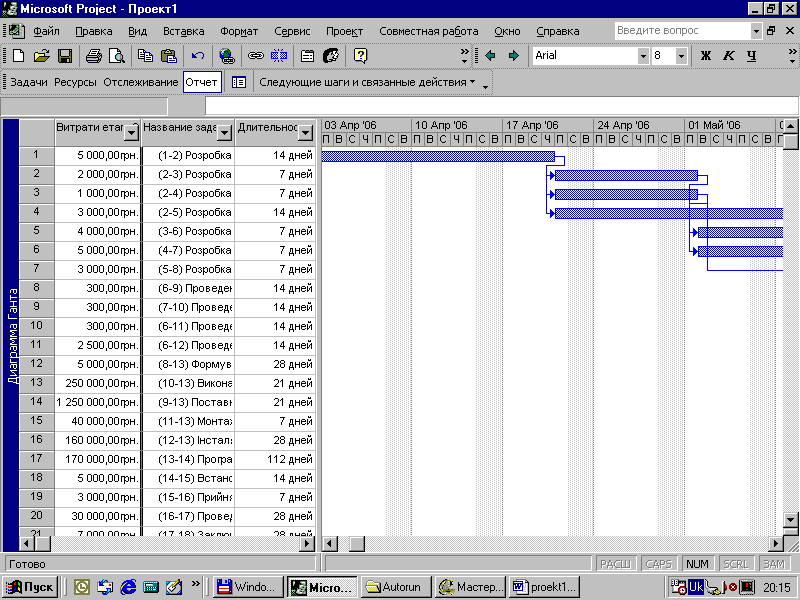Assign resources faces icon
This screenshot has height=600, width=800.
tap(331, 56)
